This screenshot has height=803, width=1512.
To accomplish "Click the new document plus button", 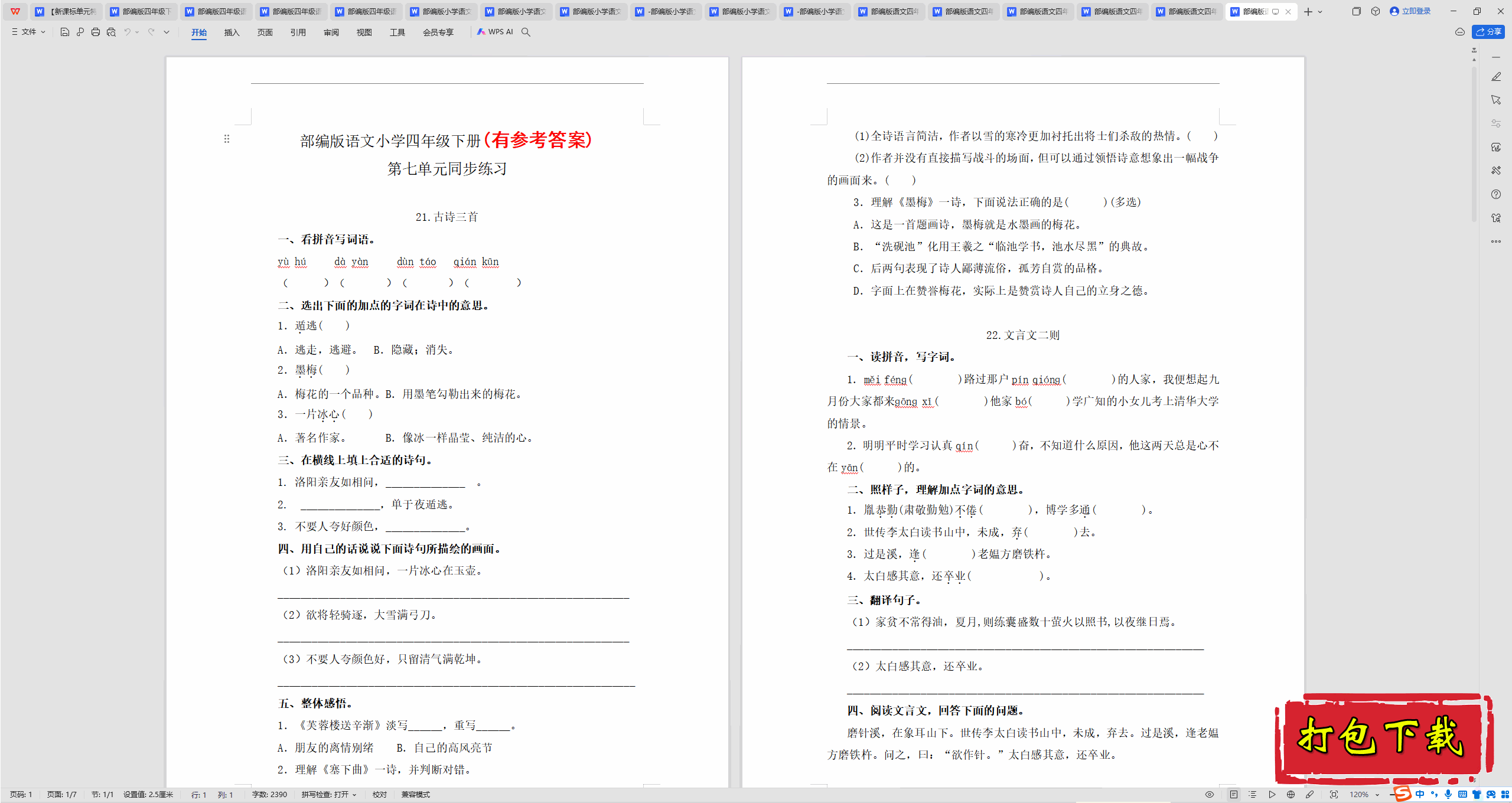I will [1308, 11].
